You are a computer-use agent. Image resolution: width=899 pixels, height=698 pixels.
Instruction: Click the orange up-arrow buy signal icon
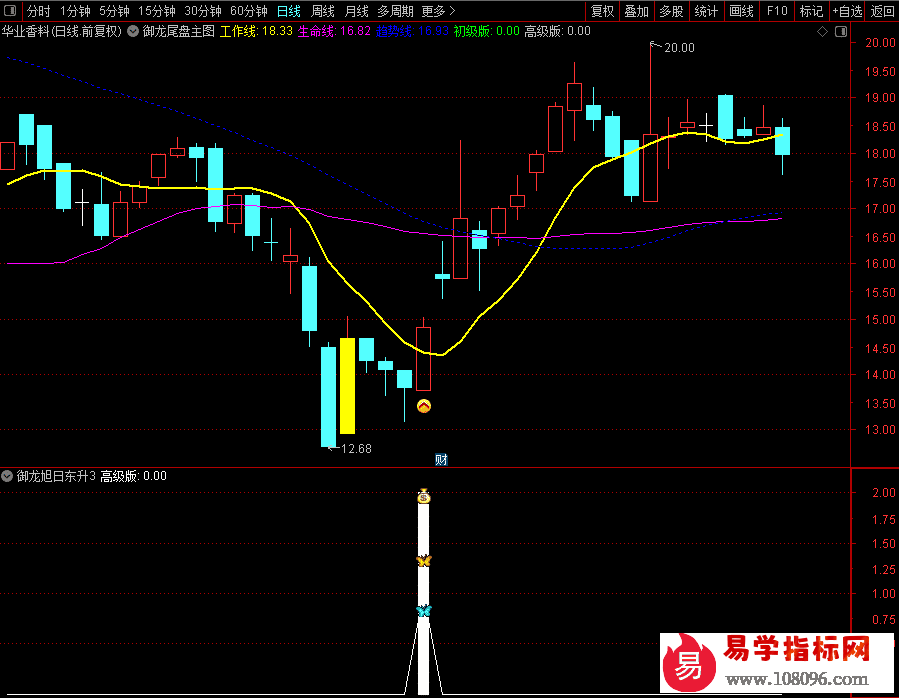(x=424, y=406)
